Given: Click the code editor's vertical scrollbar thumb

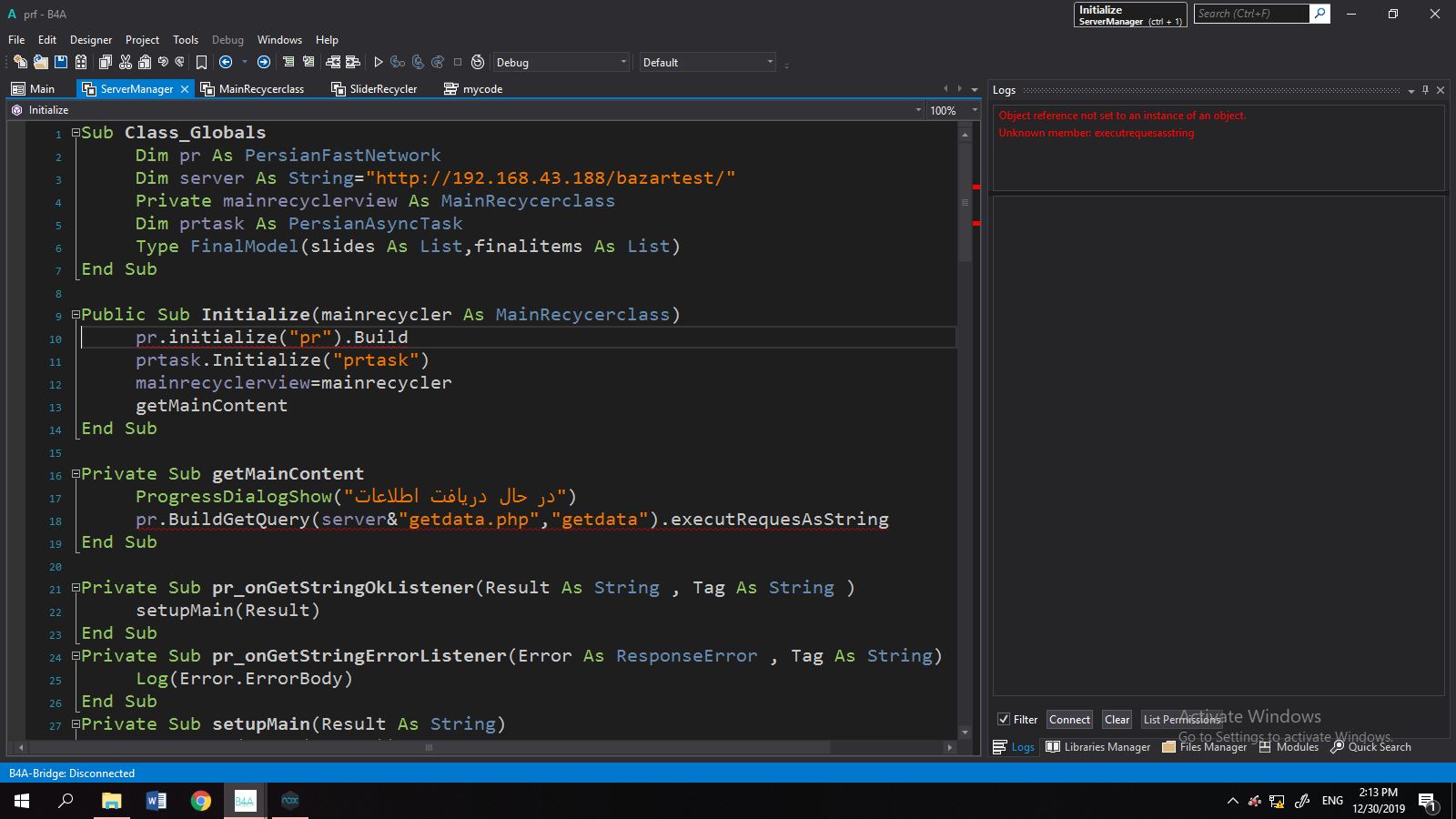Looking at the screenshot, I should (x=965, y=202).
